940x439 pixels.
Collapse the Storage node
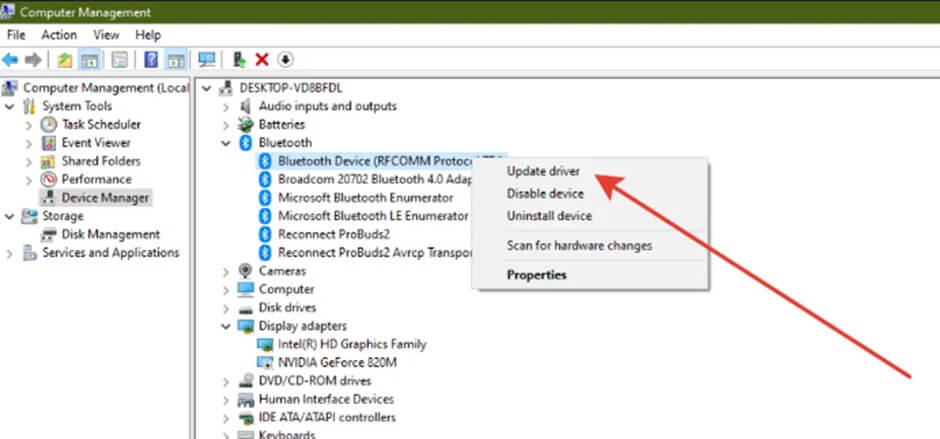point(10,216)
